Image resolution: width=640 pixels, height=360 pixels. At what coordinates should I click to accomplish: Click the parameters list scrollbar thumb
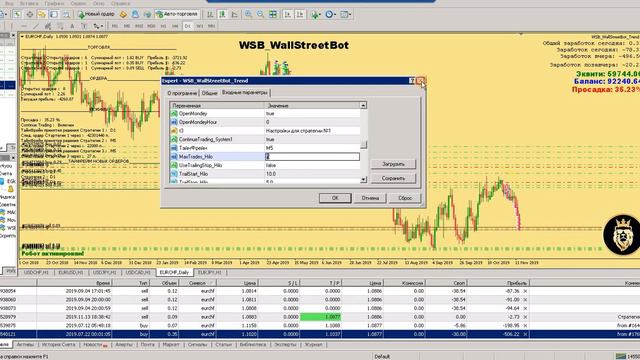click(x=363, y=145)
